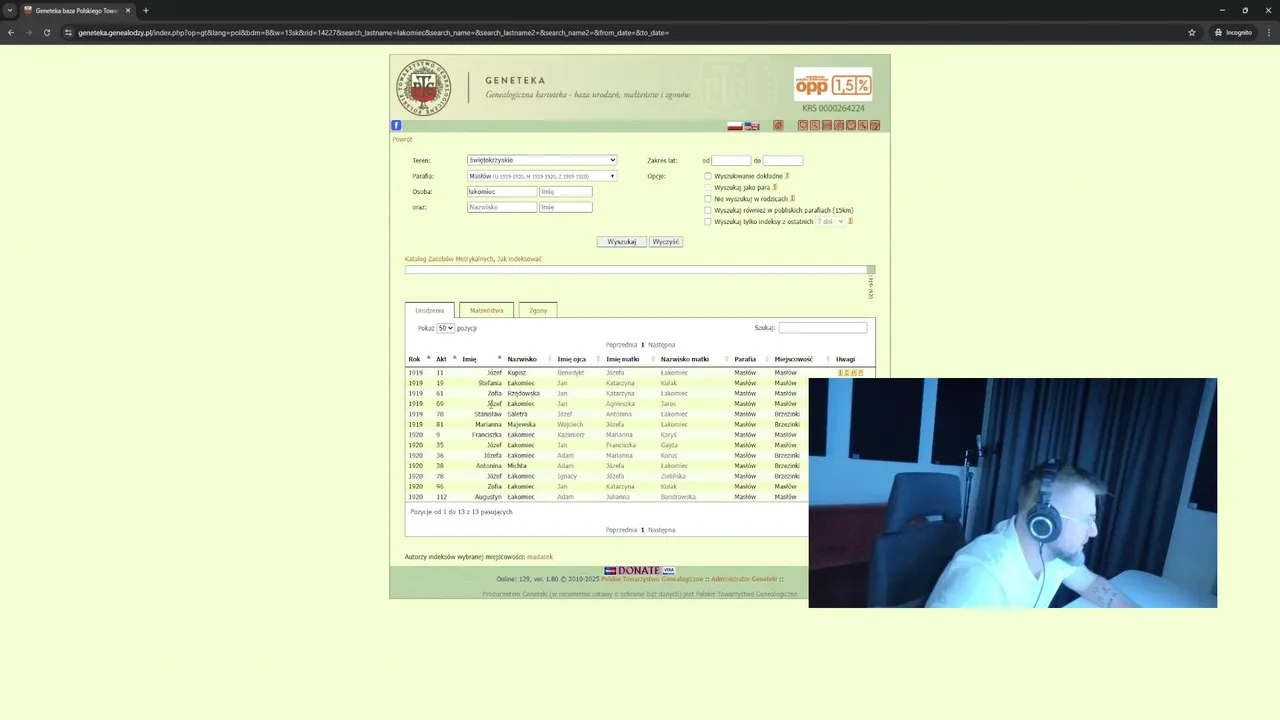Screen dimensions: 1280x720
Task: Click the Następna link above the table
Action: 661,345
